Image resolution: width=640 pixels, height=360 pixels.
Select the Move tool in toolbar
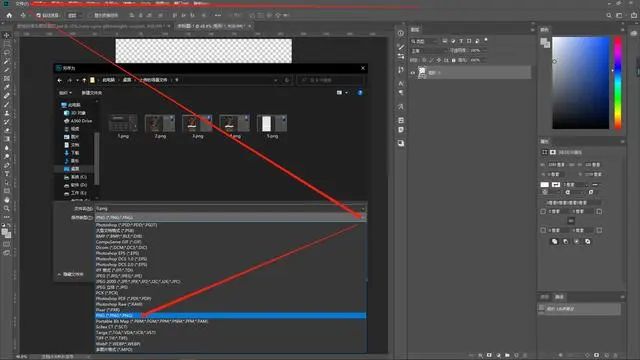7,36
